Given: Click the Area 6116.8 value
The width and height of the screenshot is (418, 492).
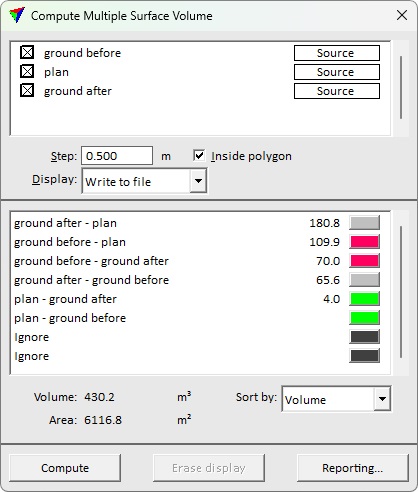Looking at the screenshot, I should coord(103,420).
